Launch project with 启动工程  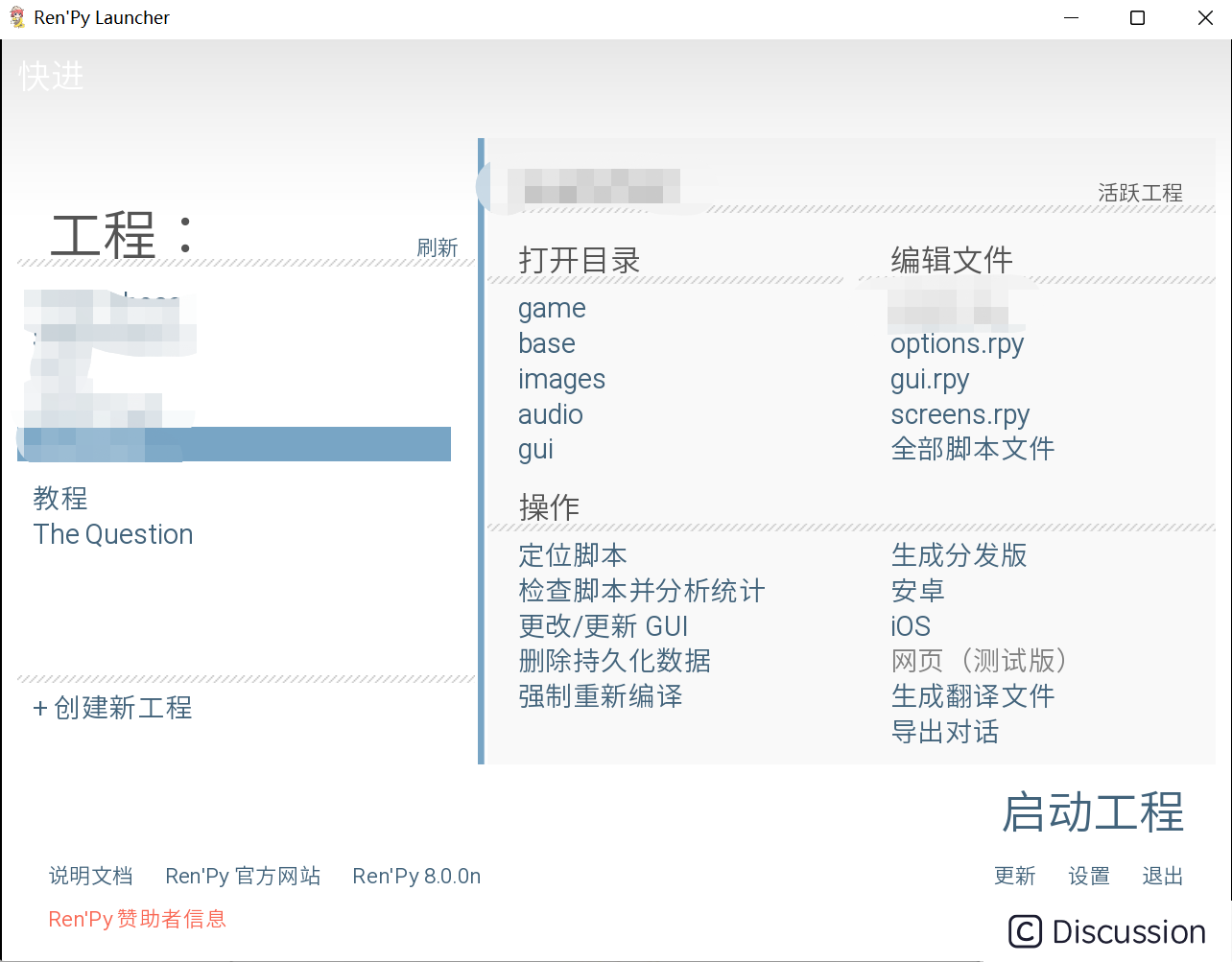click(x=1093, y=812)
